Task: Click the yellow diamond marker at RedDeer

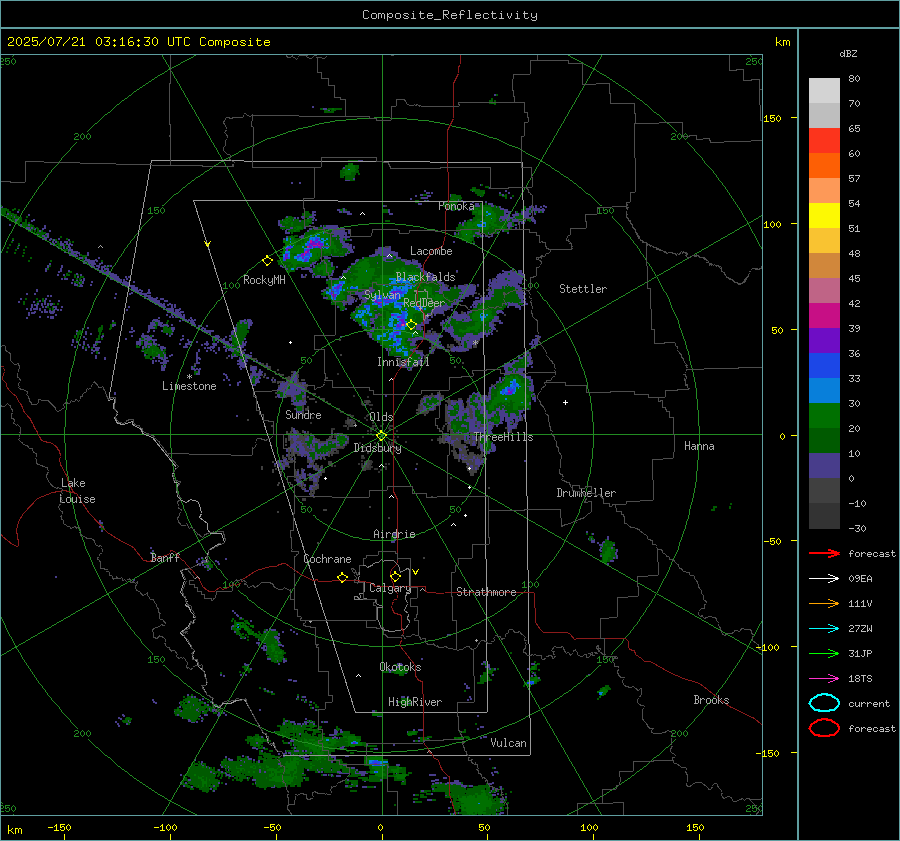Action: (x=411, y=325)
